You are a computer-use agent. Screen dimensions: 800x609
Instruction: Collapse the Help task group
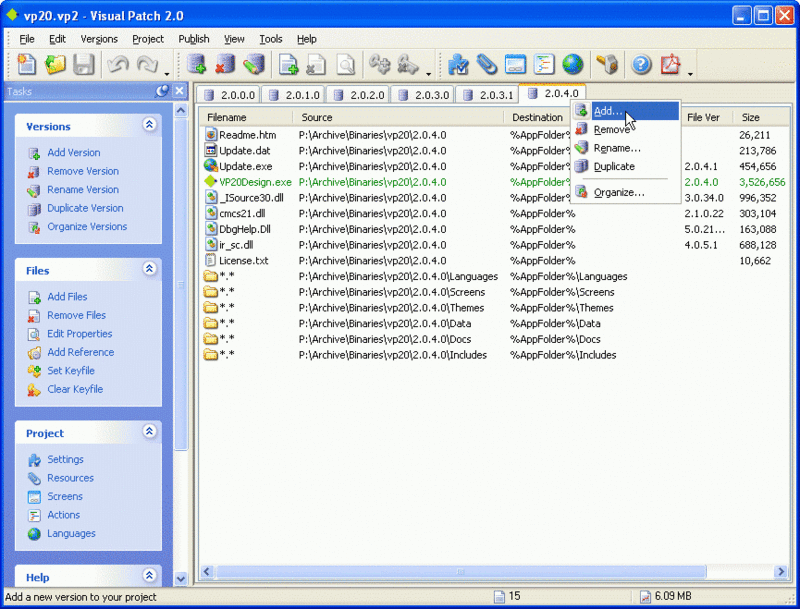tap(149, 576)
